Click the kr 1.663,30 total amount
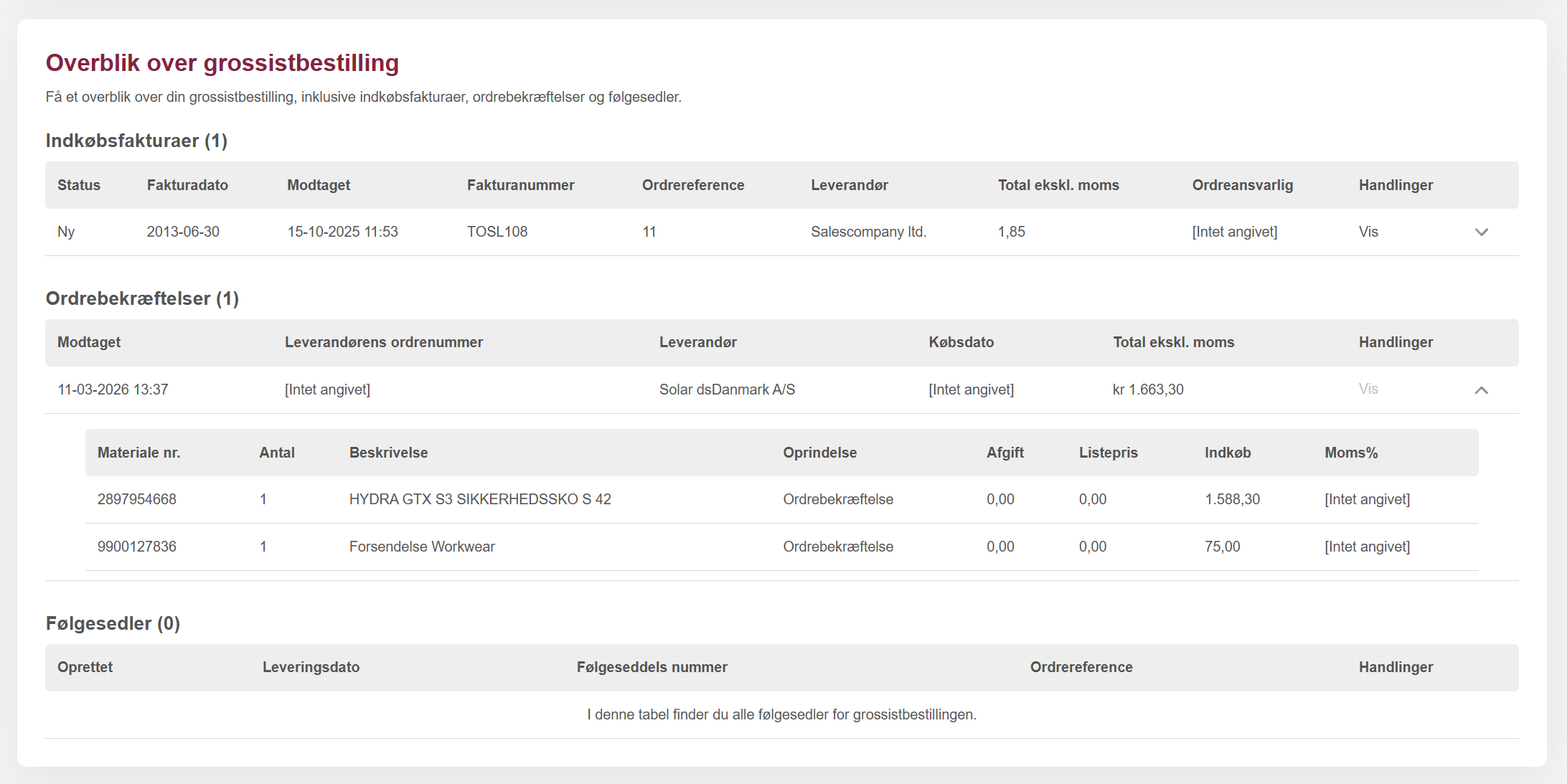This screenshot has height=784, width=1567. [1148, 389]
